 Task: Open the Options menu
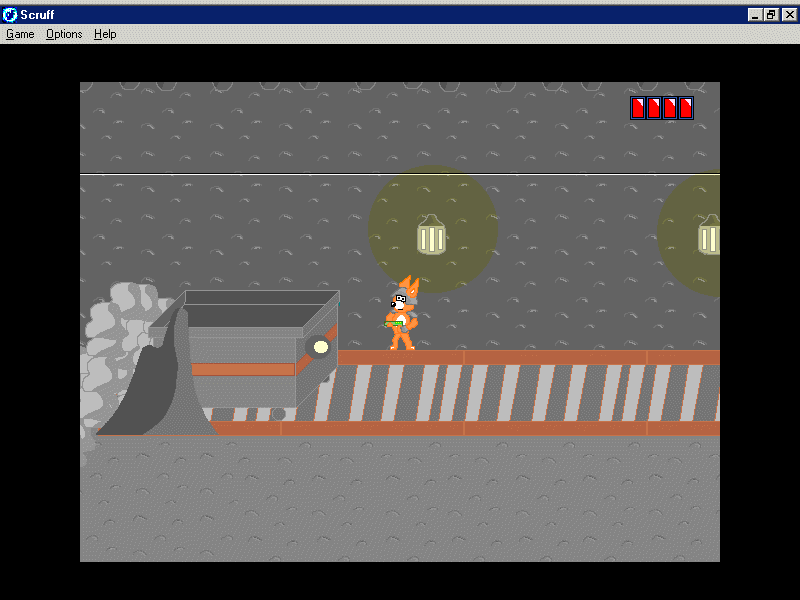coord(64,34)
